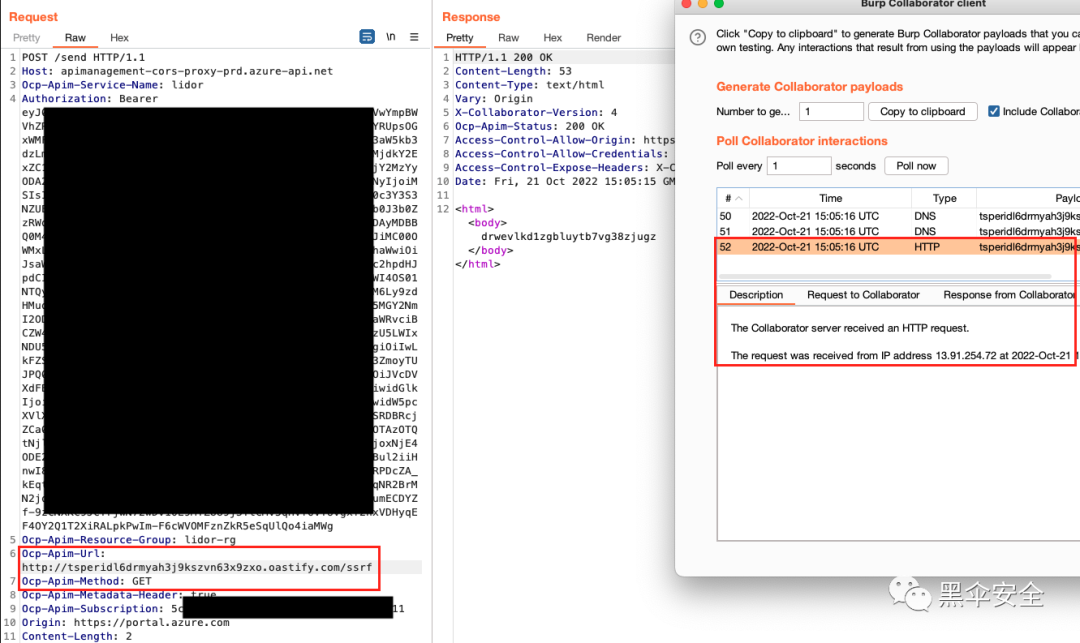Click the 'POST /send HTTP/1.1' request line
This screenshot has height=643, width=1080.
[x=83, y=57]
